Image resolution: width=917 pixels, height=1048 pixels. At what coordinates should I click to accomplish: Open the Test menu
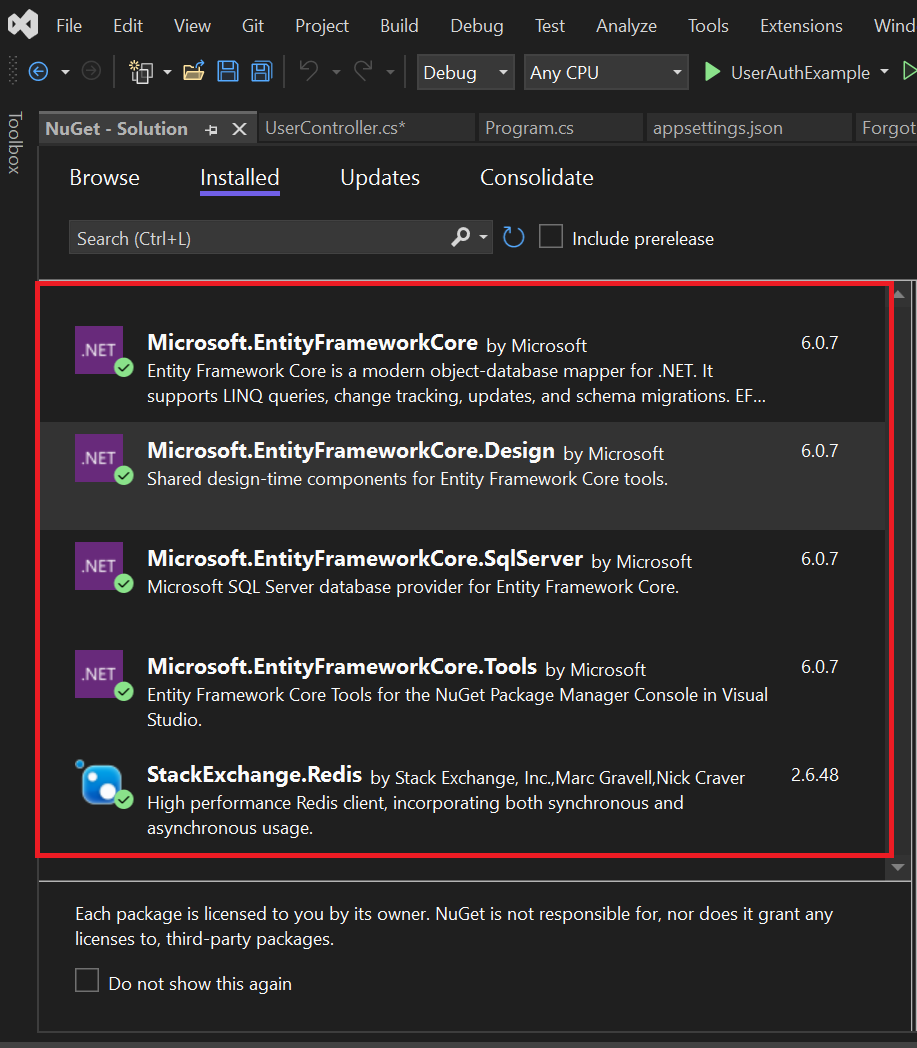click(x=549, y=25)
